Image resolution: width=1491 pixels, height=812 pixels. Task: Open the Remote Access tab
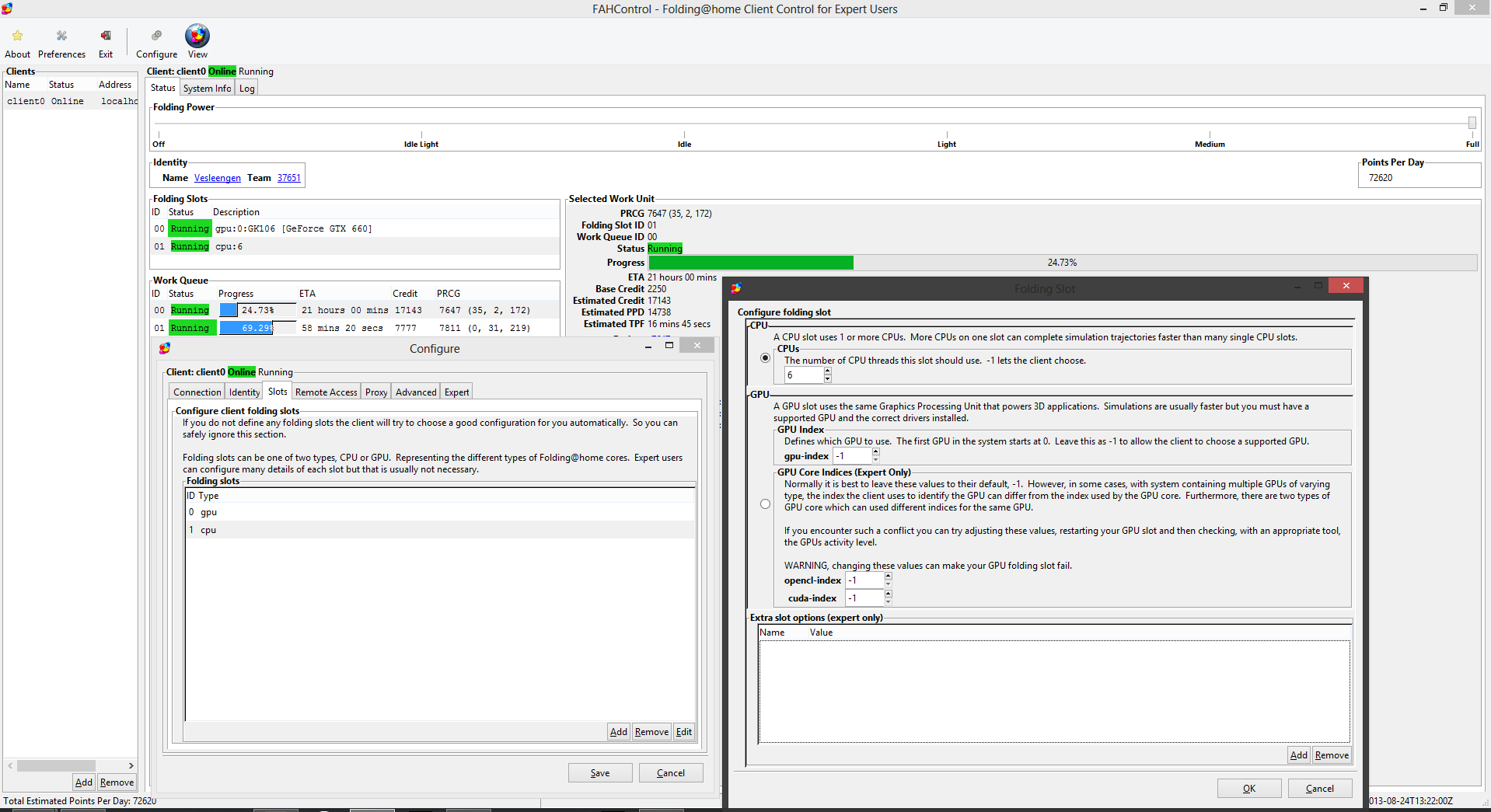(x=326, y=392)
